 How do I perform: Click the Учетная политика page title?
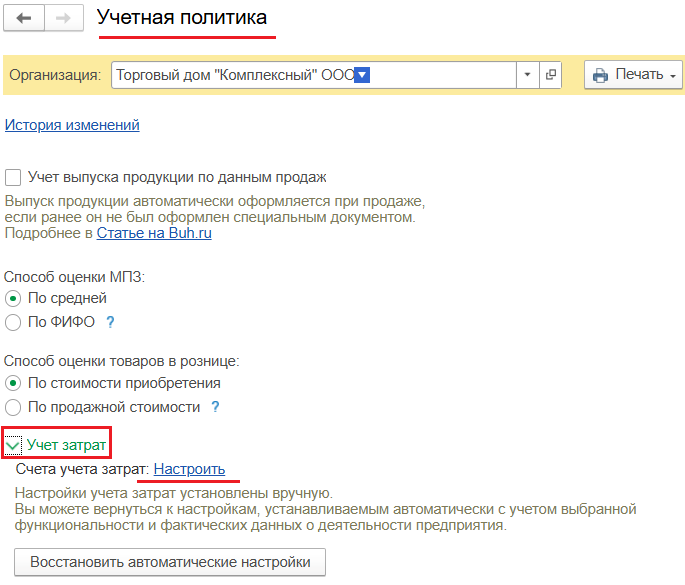(x=182, y=17)
